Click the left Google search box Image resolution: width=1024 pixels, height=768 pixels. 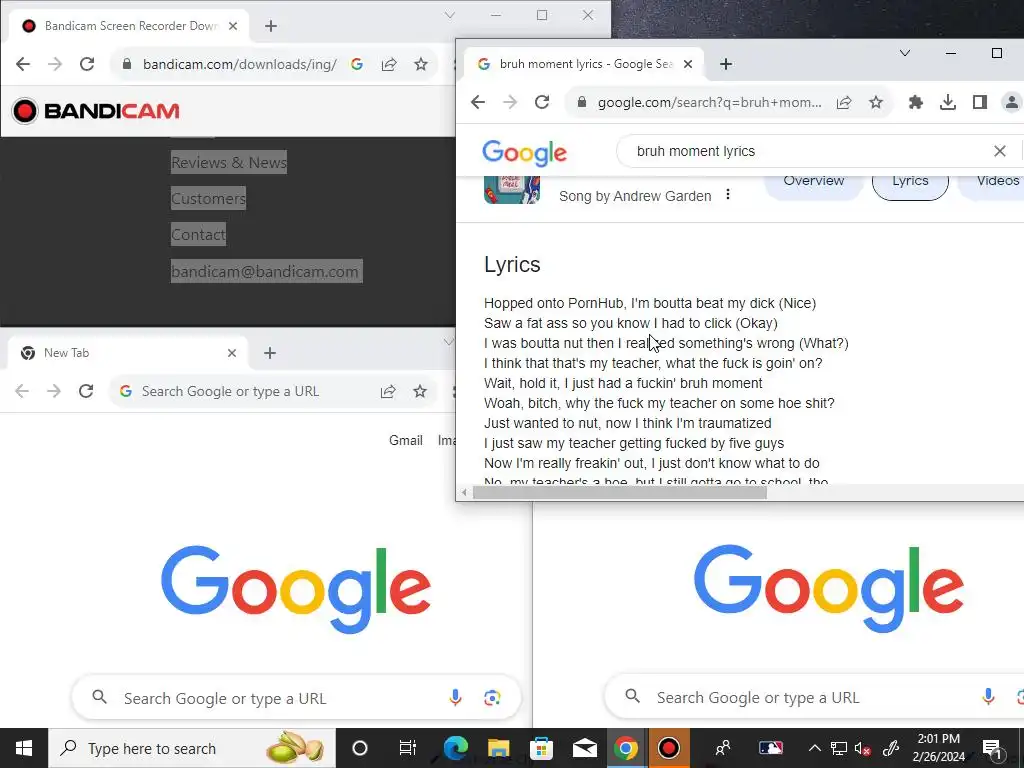[296, 698]
